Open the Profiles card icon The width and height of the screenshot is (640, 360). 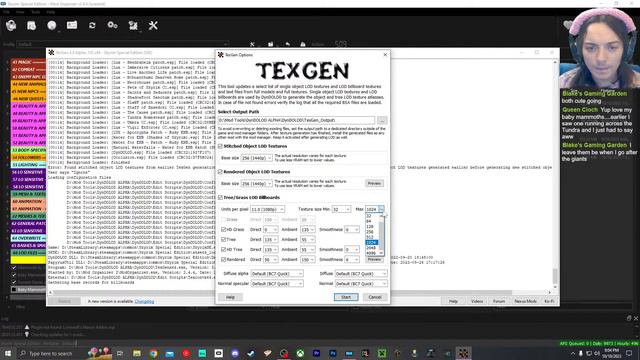[72, 25]
